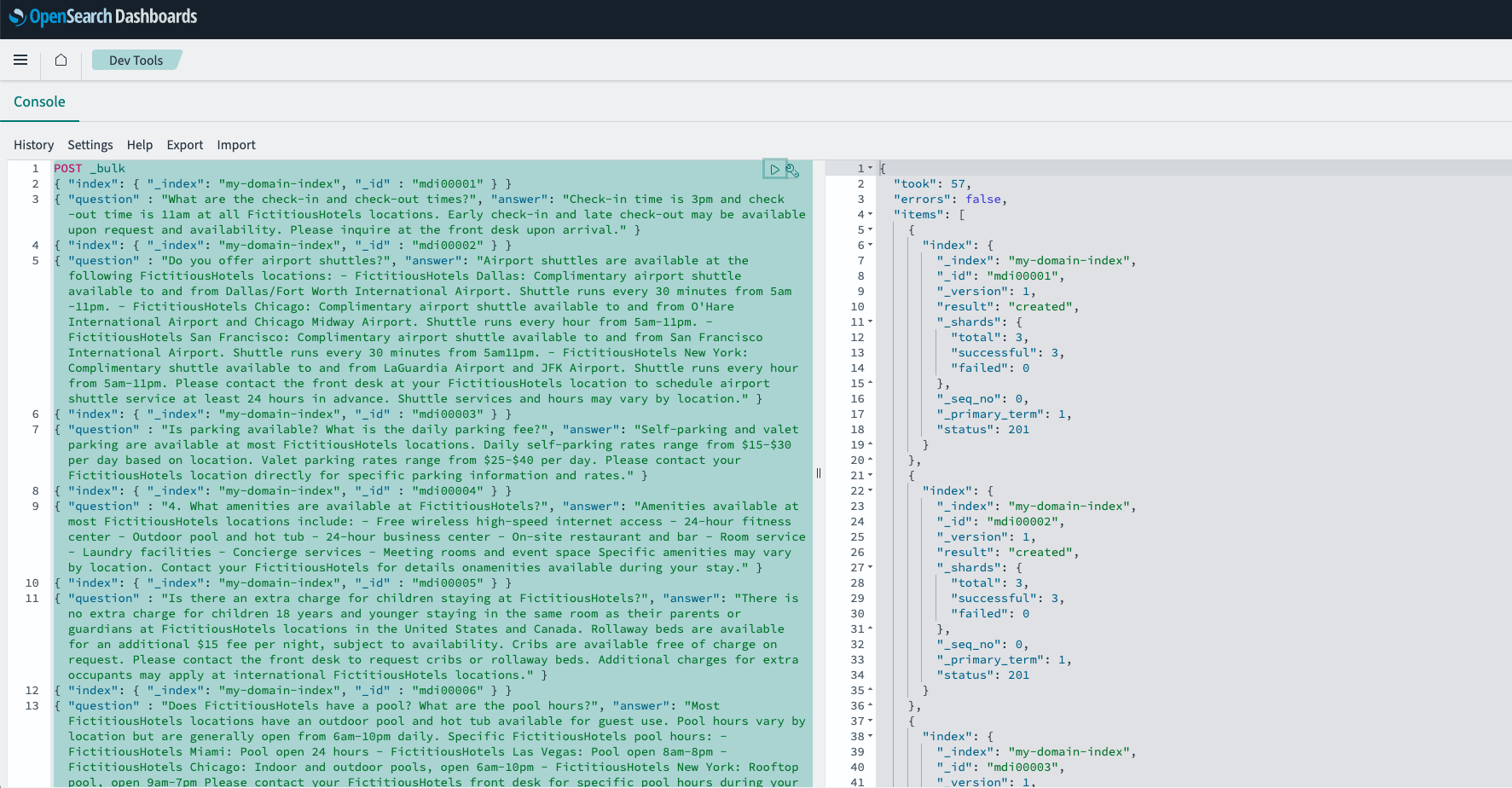Click editor line number 13 in the gutter
Screen dimensions: 1512x788
(x=32, y=706)
